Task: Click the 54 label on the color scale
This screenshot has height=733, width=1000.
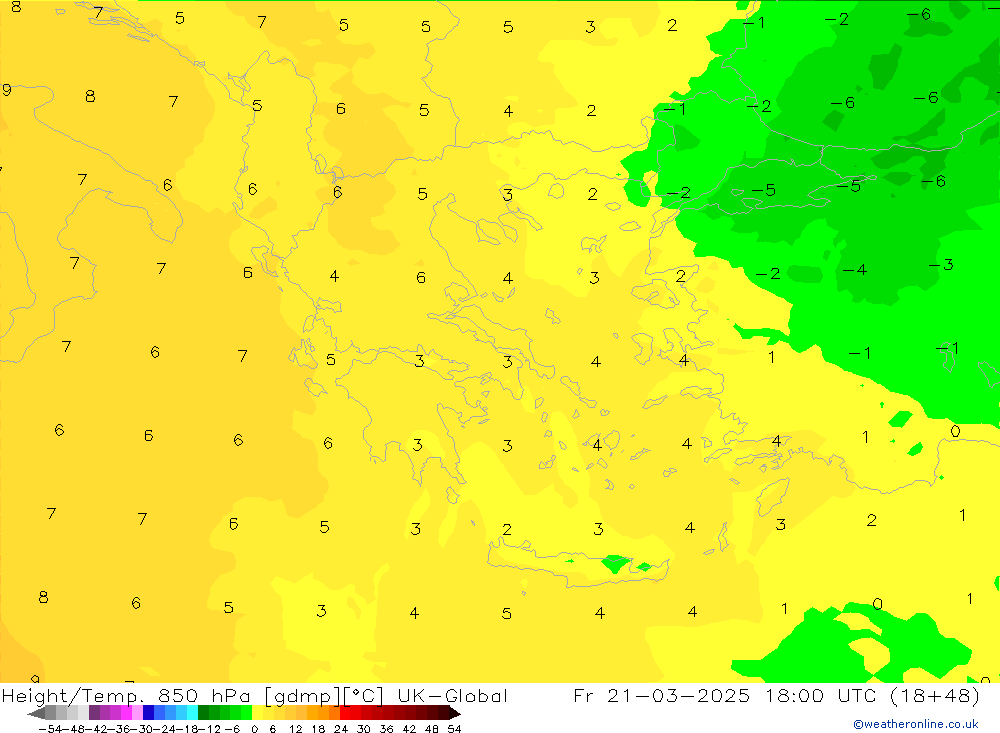Action: [x=454, y=729]
